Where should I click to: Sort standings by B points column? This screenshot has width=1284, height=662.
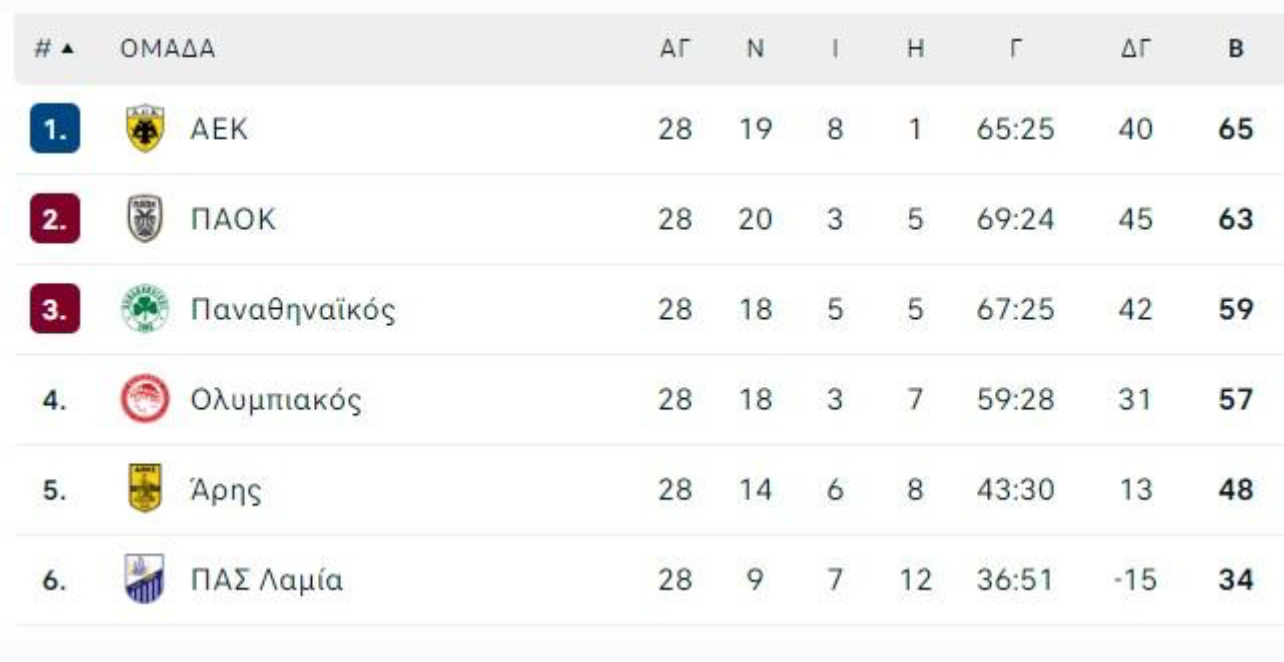click(1236, 49)
